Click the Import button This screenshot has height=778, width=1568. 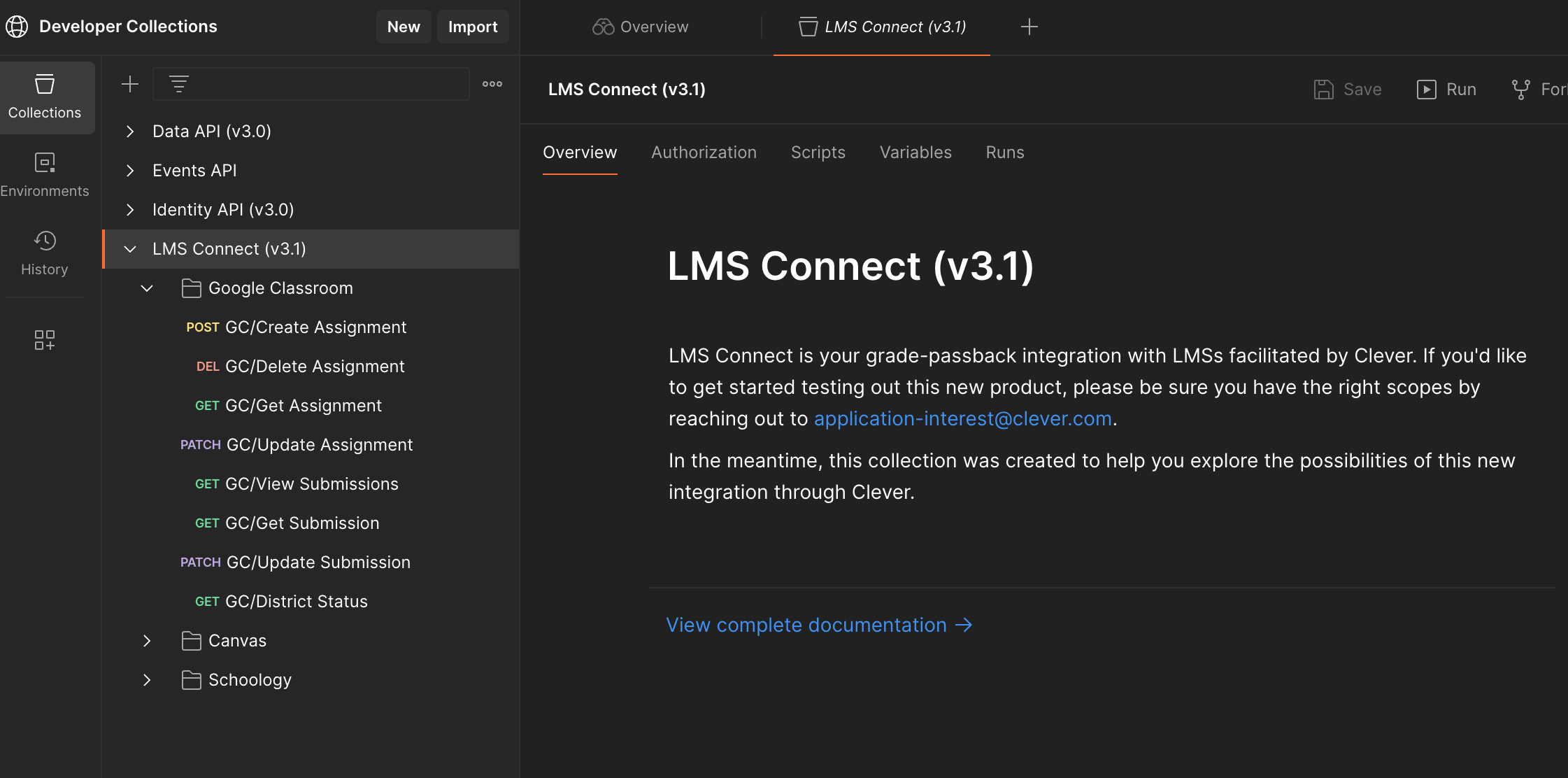coord(473,27)
